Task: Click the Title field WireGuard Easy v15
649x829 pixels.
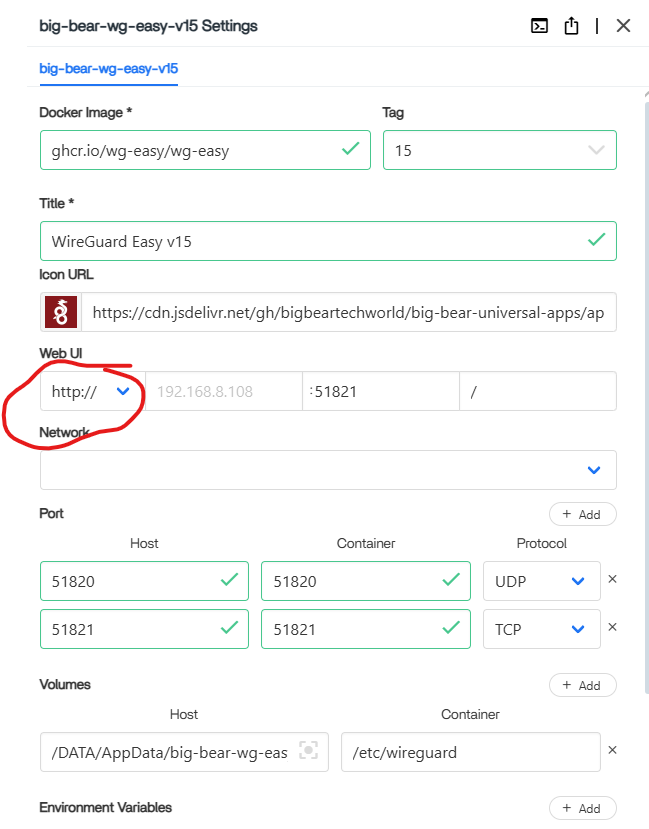Action: (310, 241)
